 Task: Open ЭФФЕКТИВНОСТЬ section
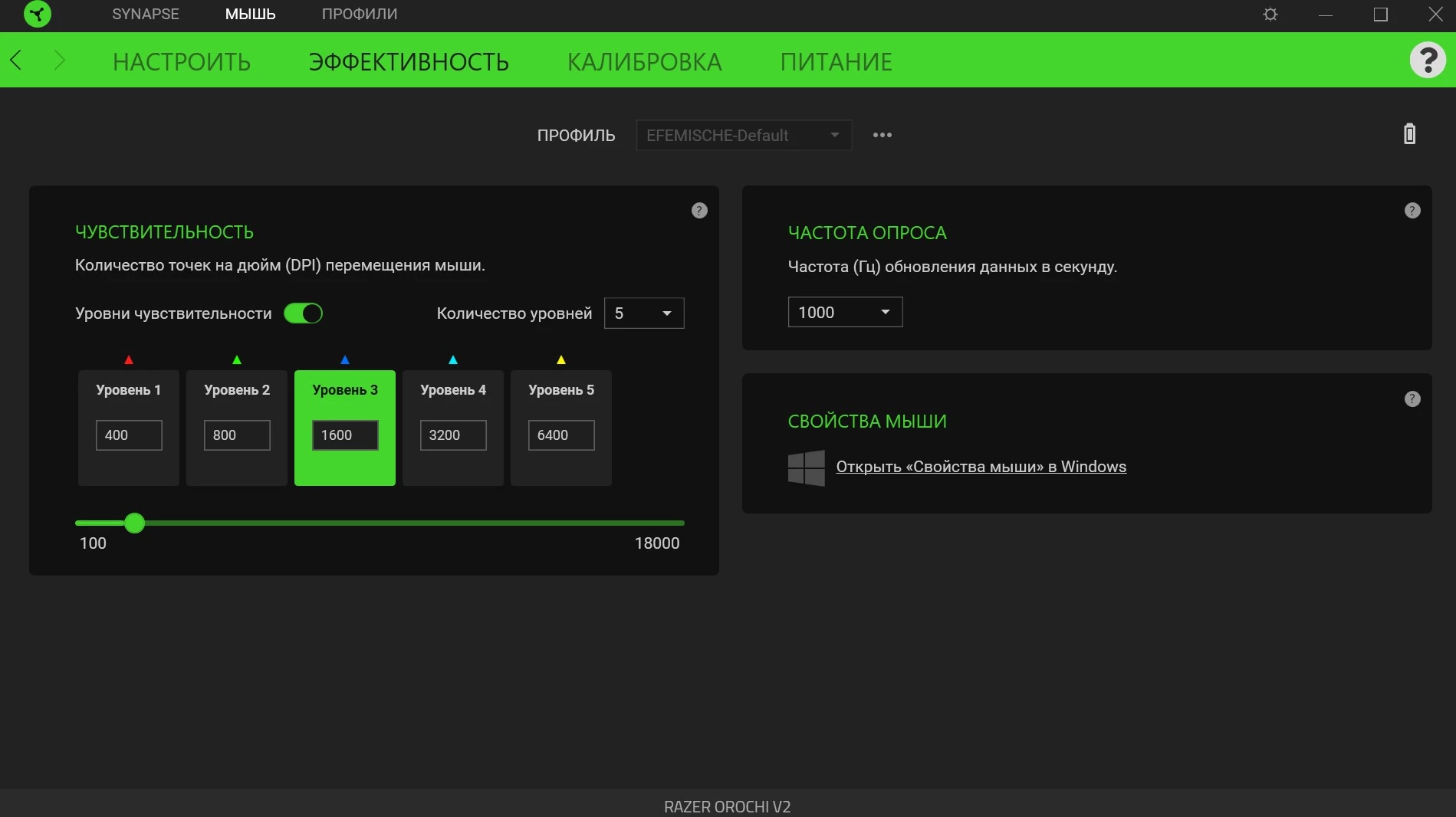(x=409, y=61)
